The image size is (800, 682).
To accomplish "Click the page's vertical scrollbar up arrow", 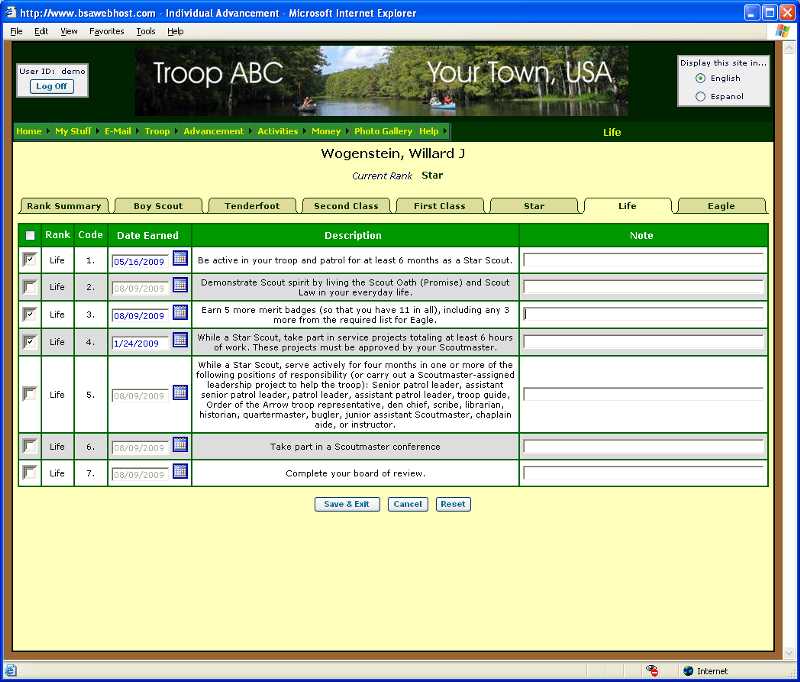I will coord(789,48).
